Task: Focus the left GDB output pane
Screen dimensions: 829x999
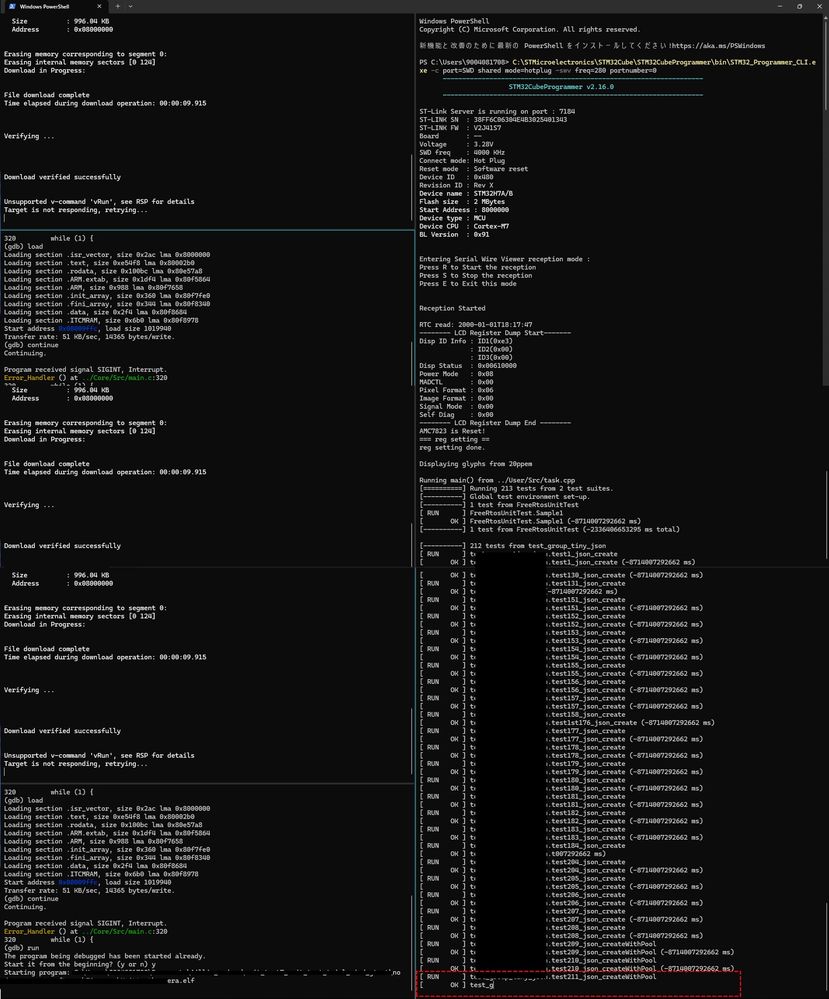Action: (x=200, y=500)
